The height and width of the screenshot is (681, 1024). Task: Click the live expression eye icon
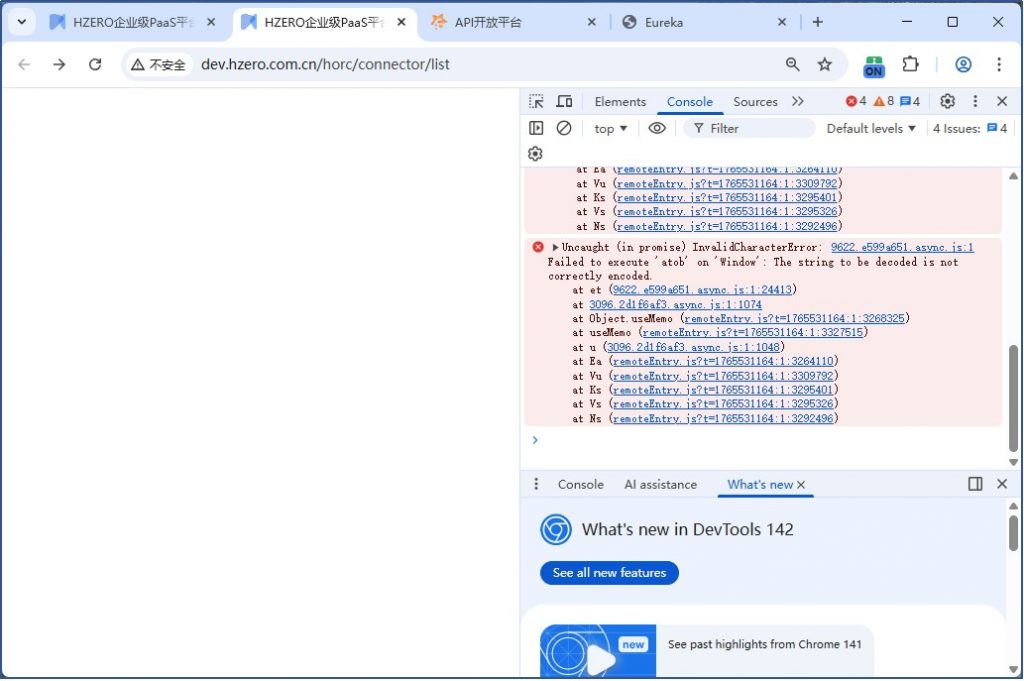pos(657,128)
